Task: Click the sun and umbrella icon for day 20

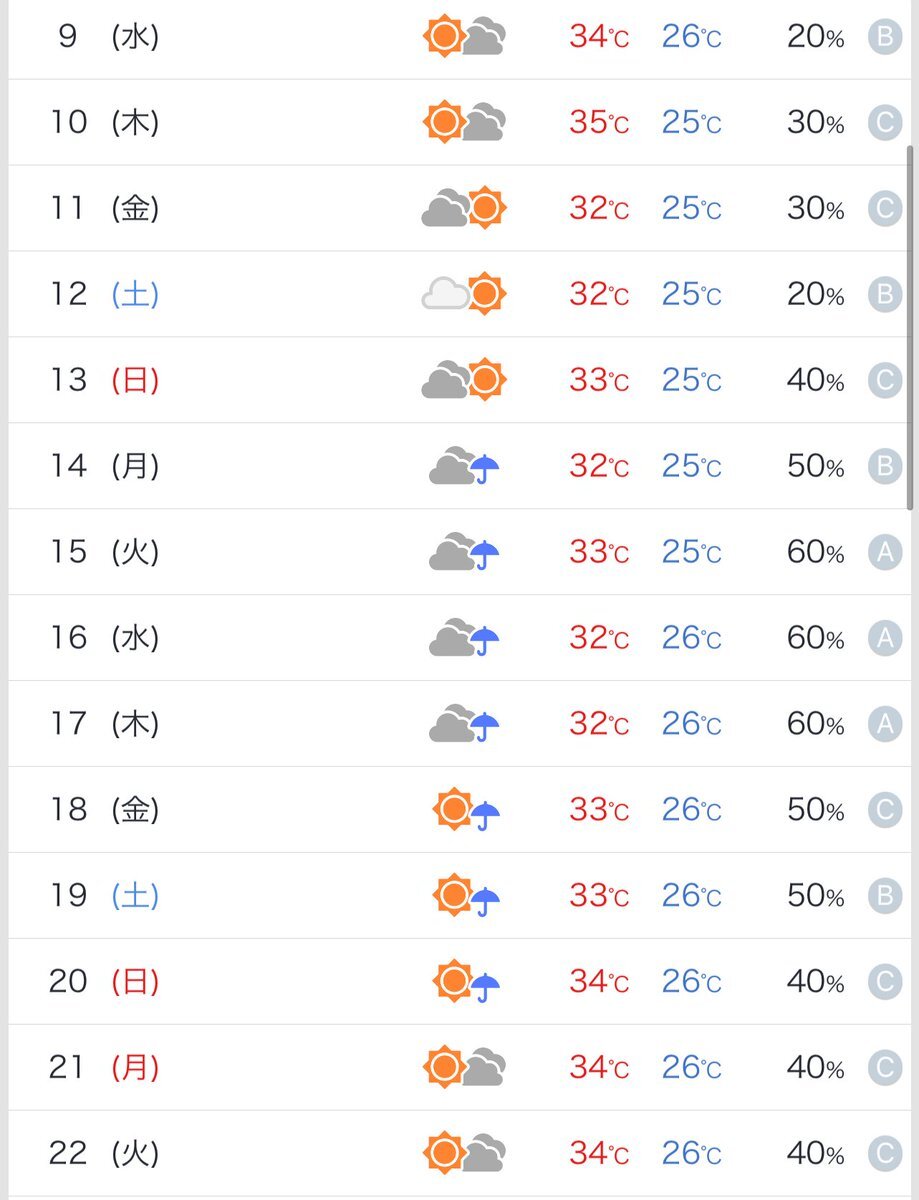Action: pos(467,982)
